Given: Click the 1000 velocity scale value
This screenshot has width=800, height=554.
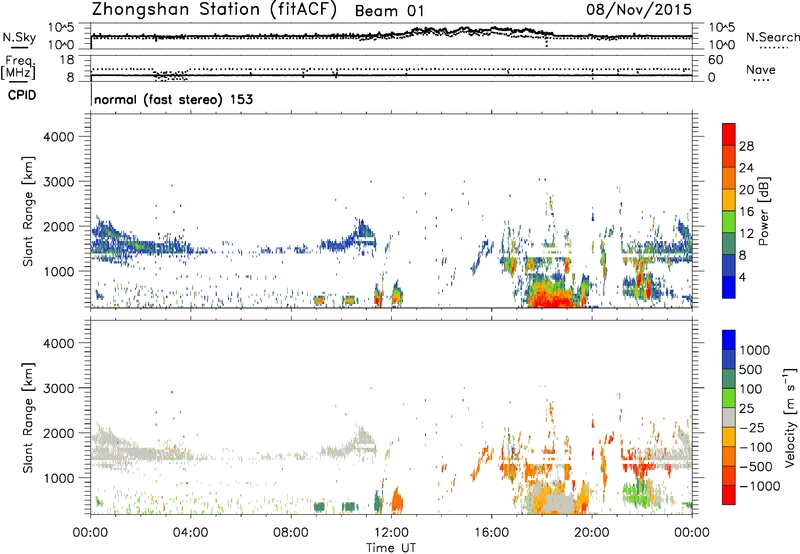Looking at the screenshot, I should [x=754, y=350].
